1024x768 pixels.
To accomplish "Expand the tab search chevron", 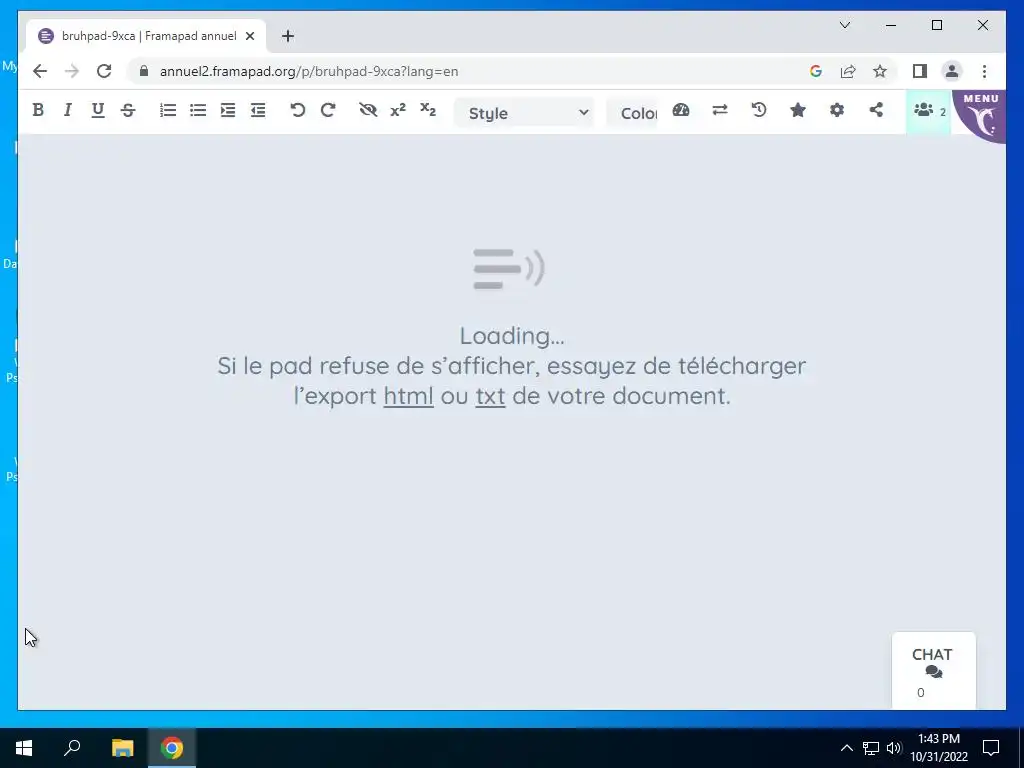I will (844, 25).
